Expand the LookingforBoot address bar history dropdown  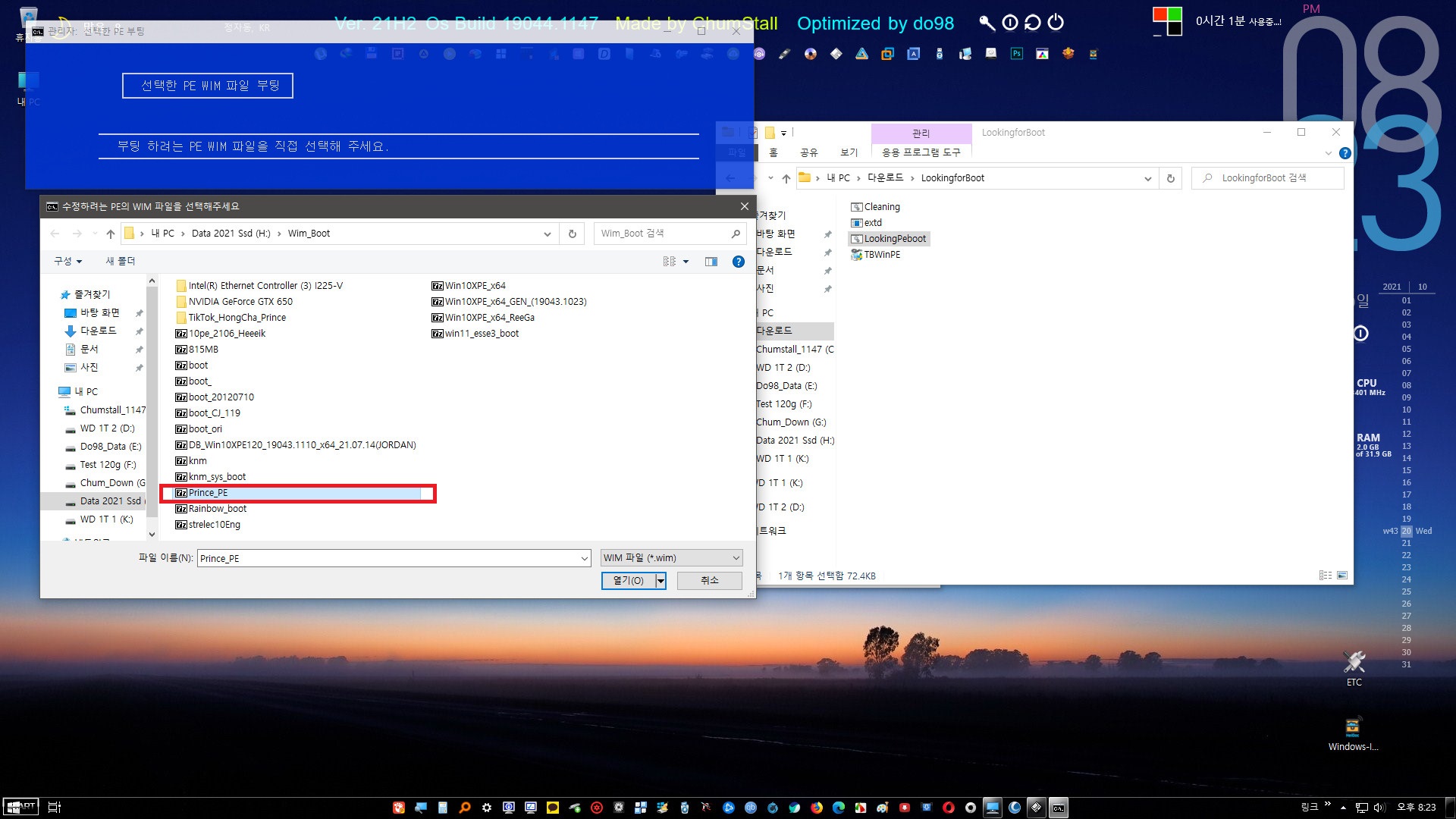click(1147, 178)
